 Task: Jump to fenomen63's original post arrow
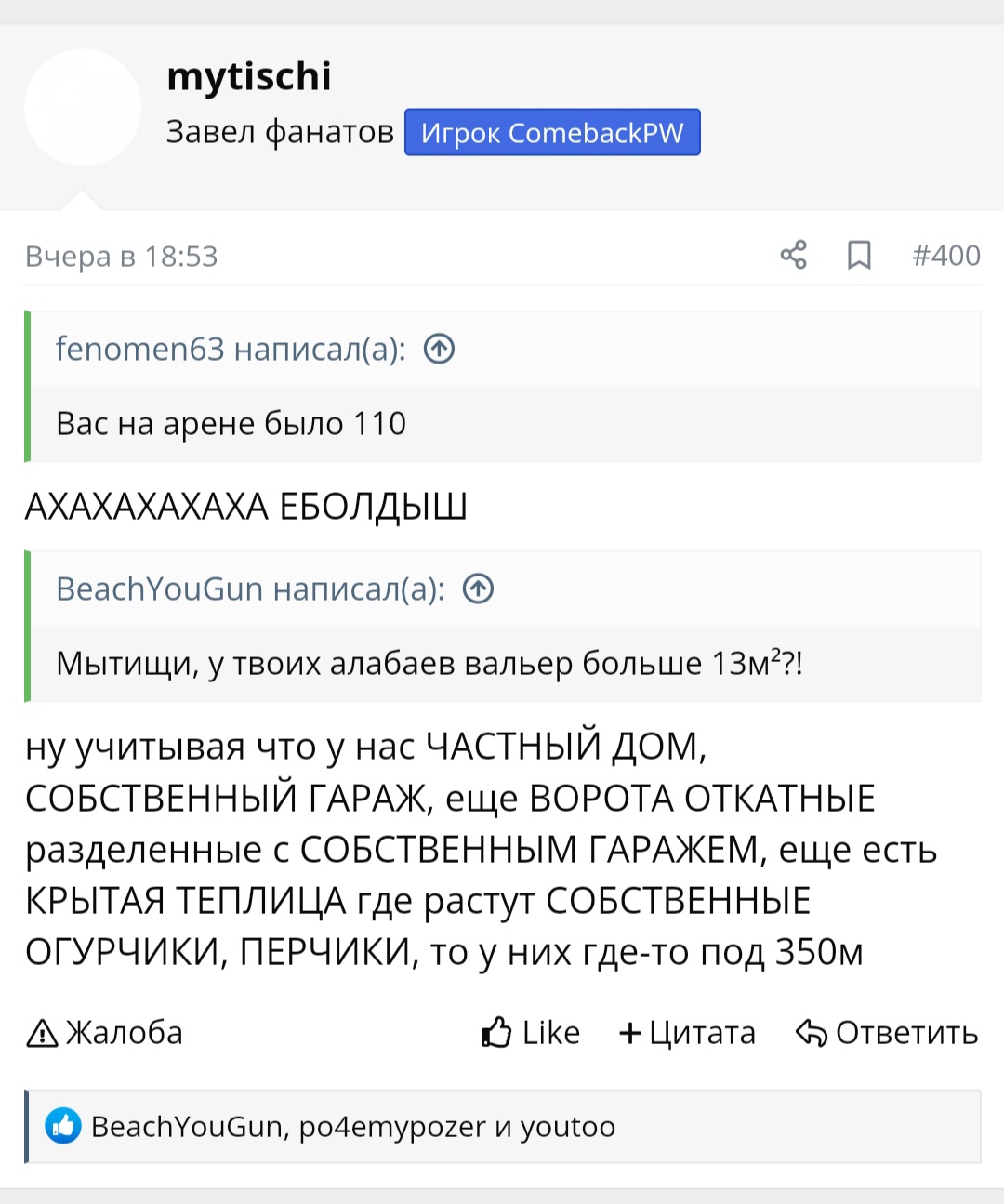[439, 349]
